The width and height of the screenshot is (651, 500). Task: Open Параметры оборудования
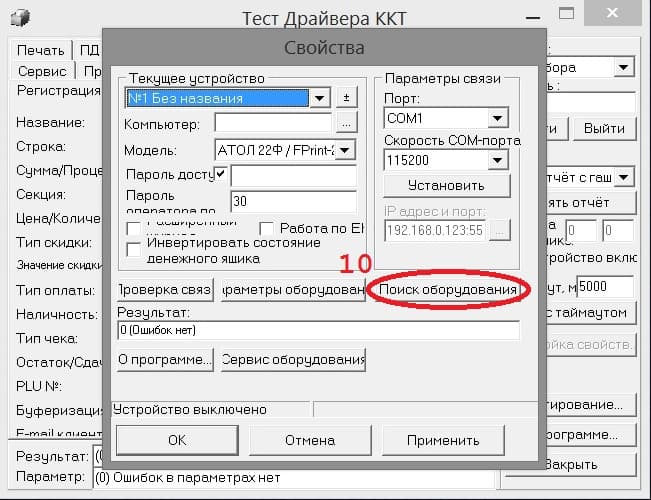[x=293, y=289]
